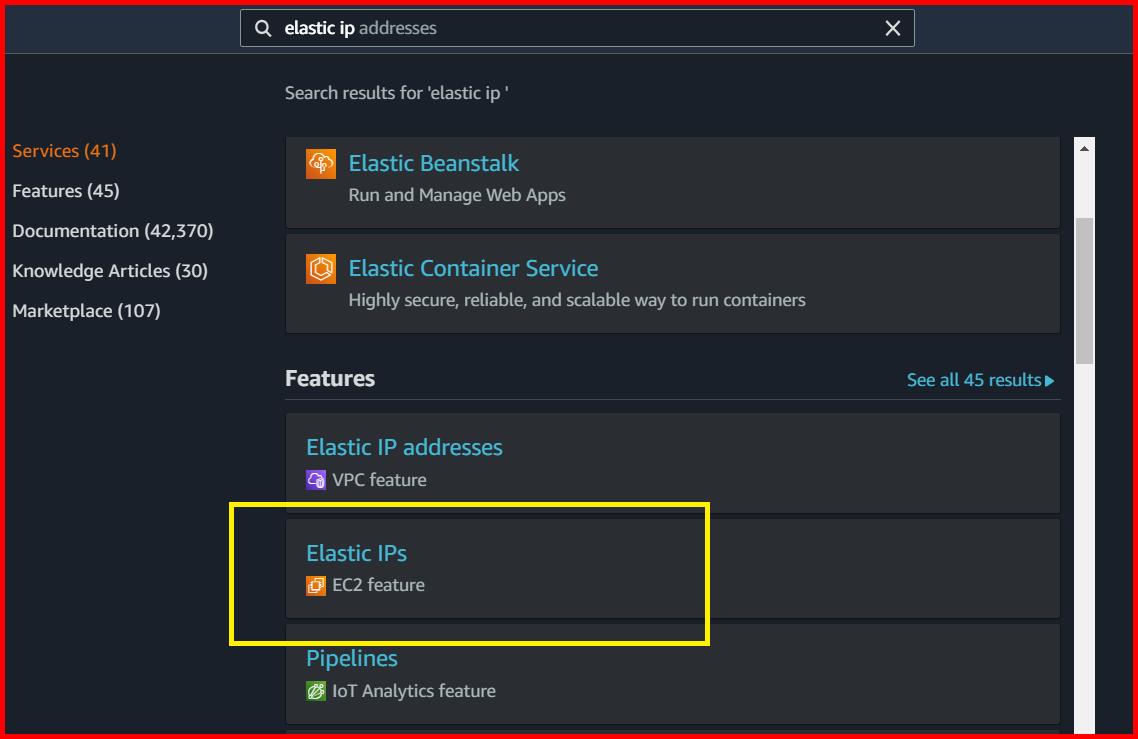Image resolution: width=1138 pixels, height=739 pixels.
Task: Click the purple VPC feature icon
Action: click(315, 480)
